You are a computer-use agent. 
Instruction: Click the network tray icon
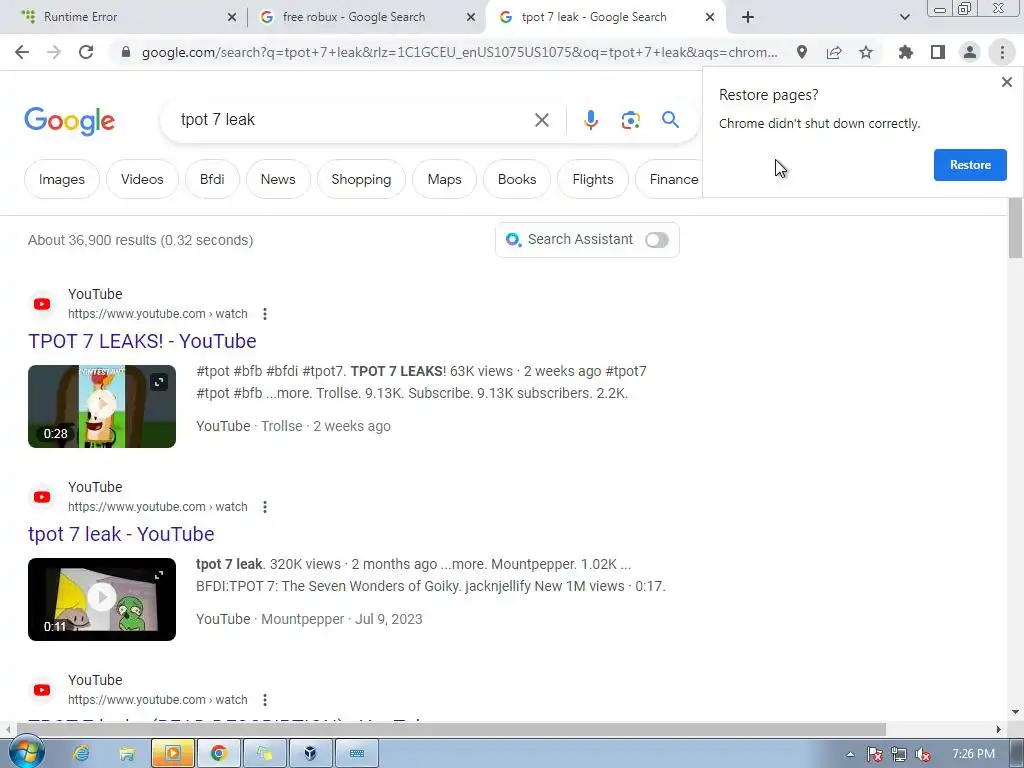pos(899,754)
